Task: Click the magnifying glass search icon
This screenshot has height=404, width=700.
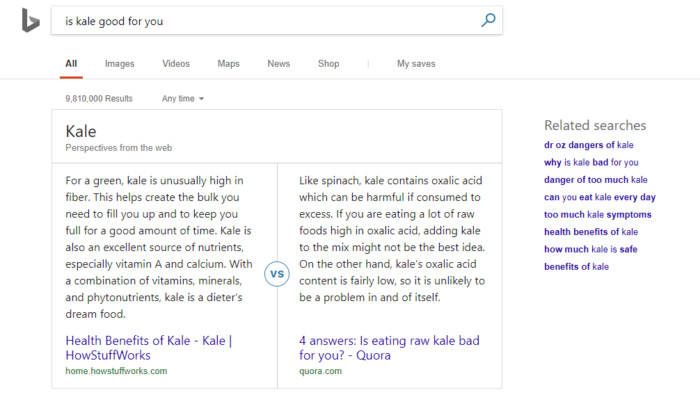Action: [x=488, y=20]
